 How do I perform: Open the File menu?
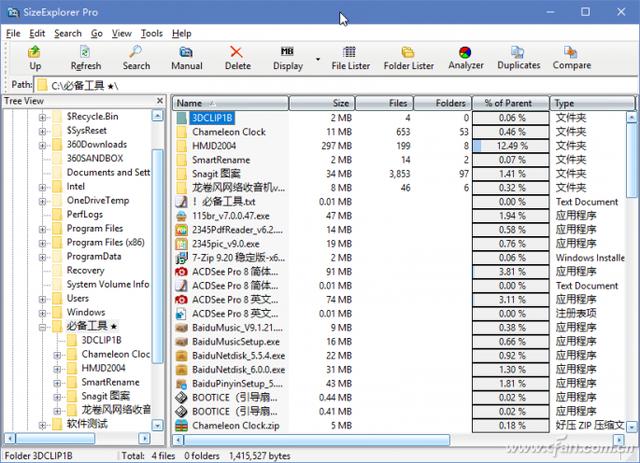click(13, 33)
